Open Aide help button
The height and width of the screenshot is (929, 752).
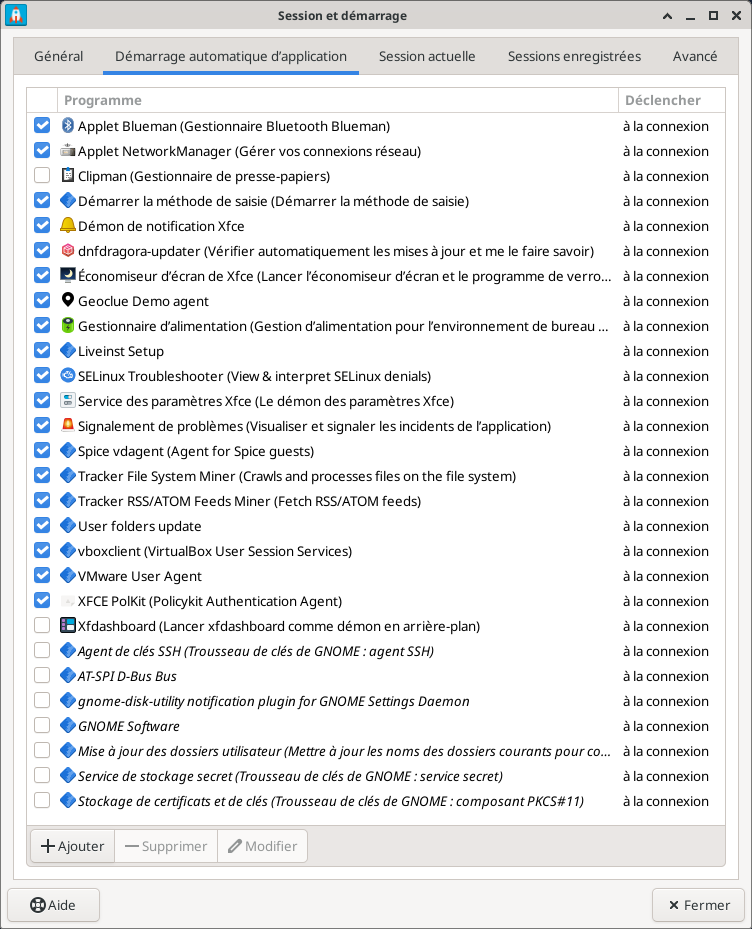53,905
